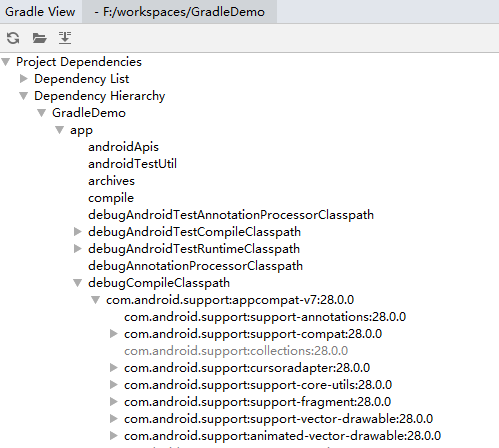Expand debugAndroidTestRuntimeClasspath arrow
The height and width of the screenshot is (448, 499).
click(78, 249)
